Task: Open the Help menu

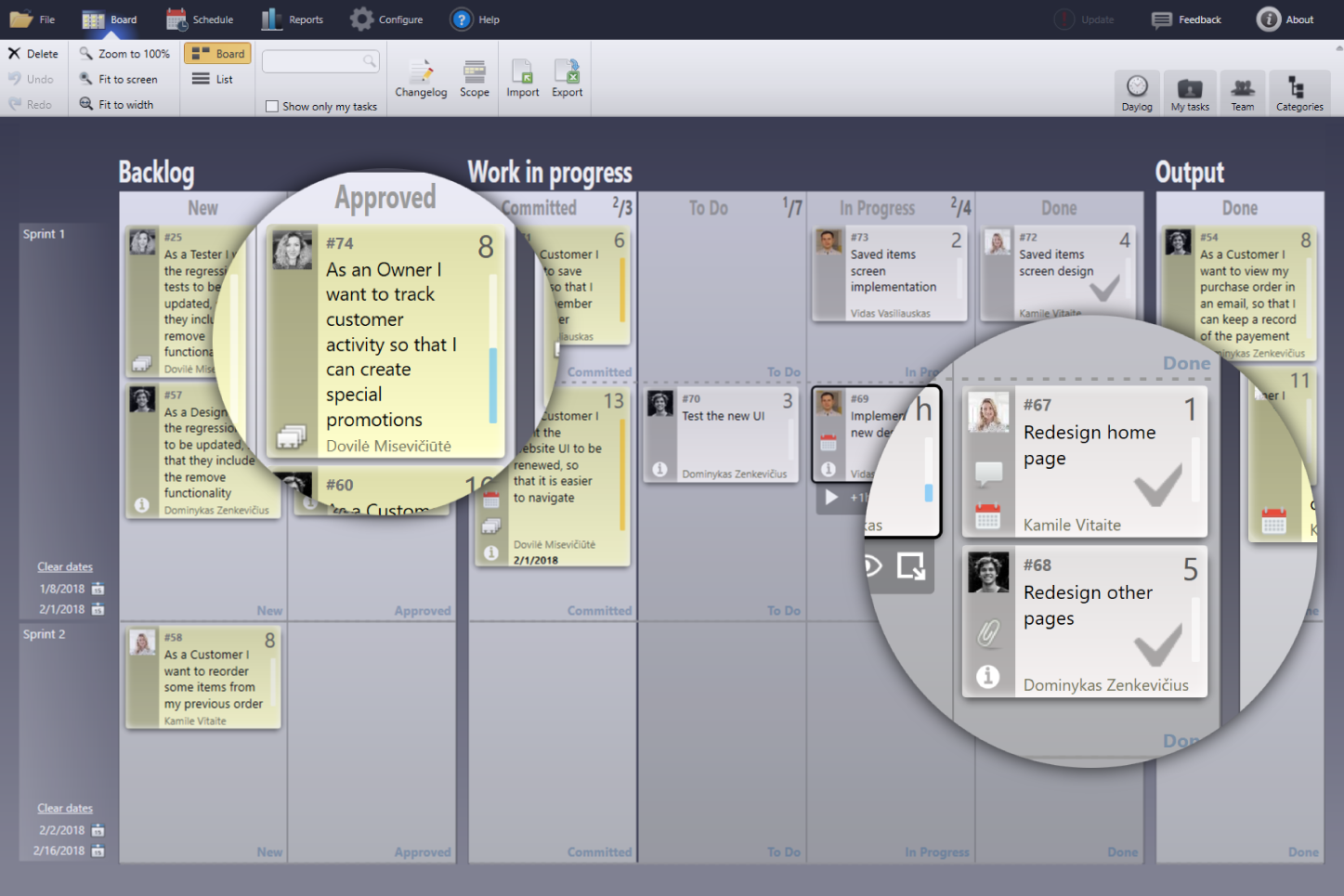Action: tap(475, 19)
